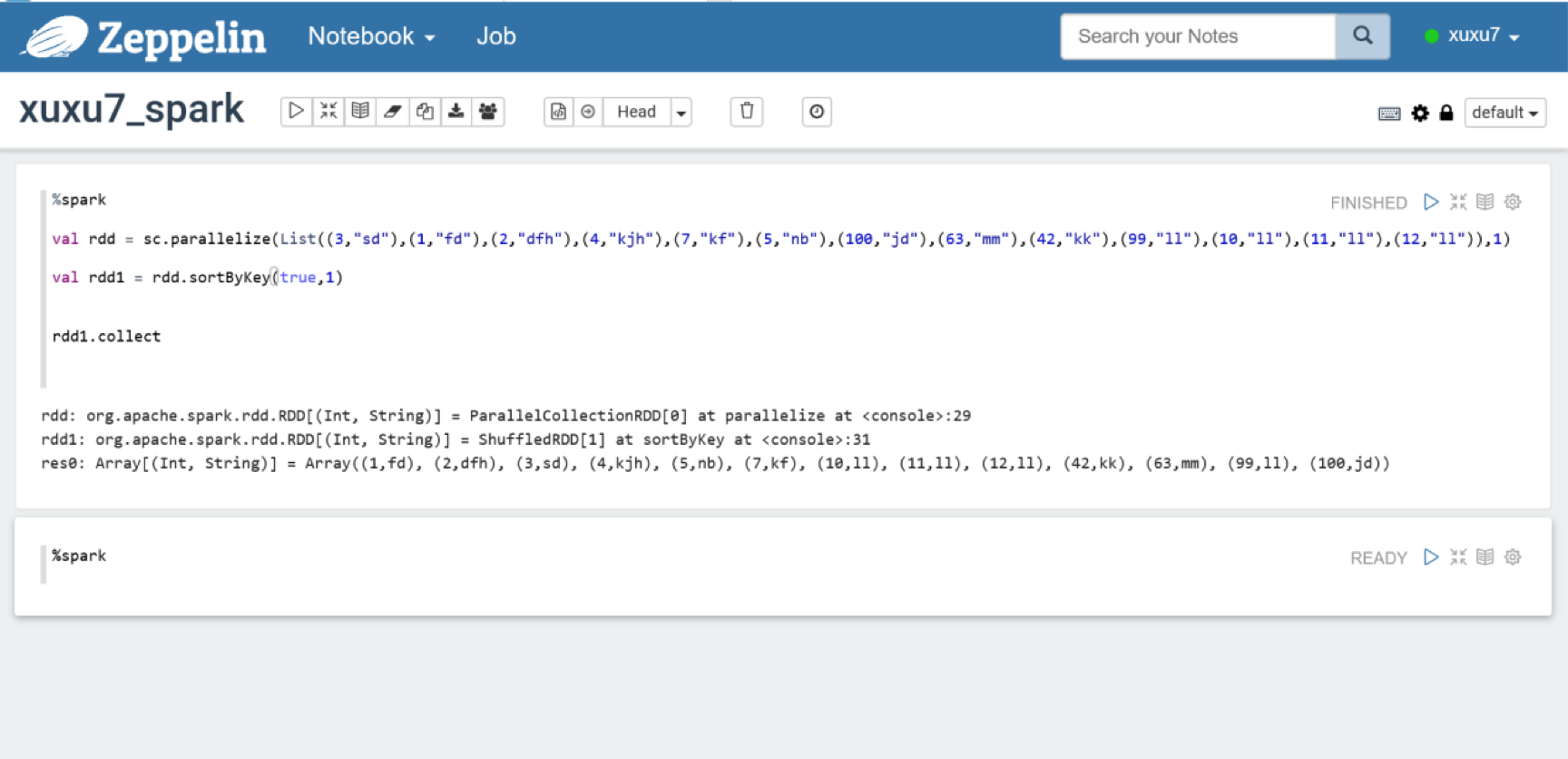Clone this note using the toolbar
Image resolution: width=1568 pixels, height=759 pixels.
pos(424,112)
